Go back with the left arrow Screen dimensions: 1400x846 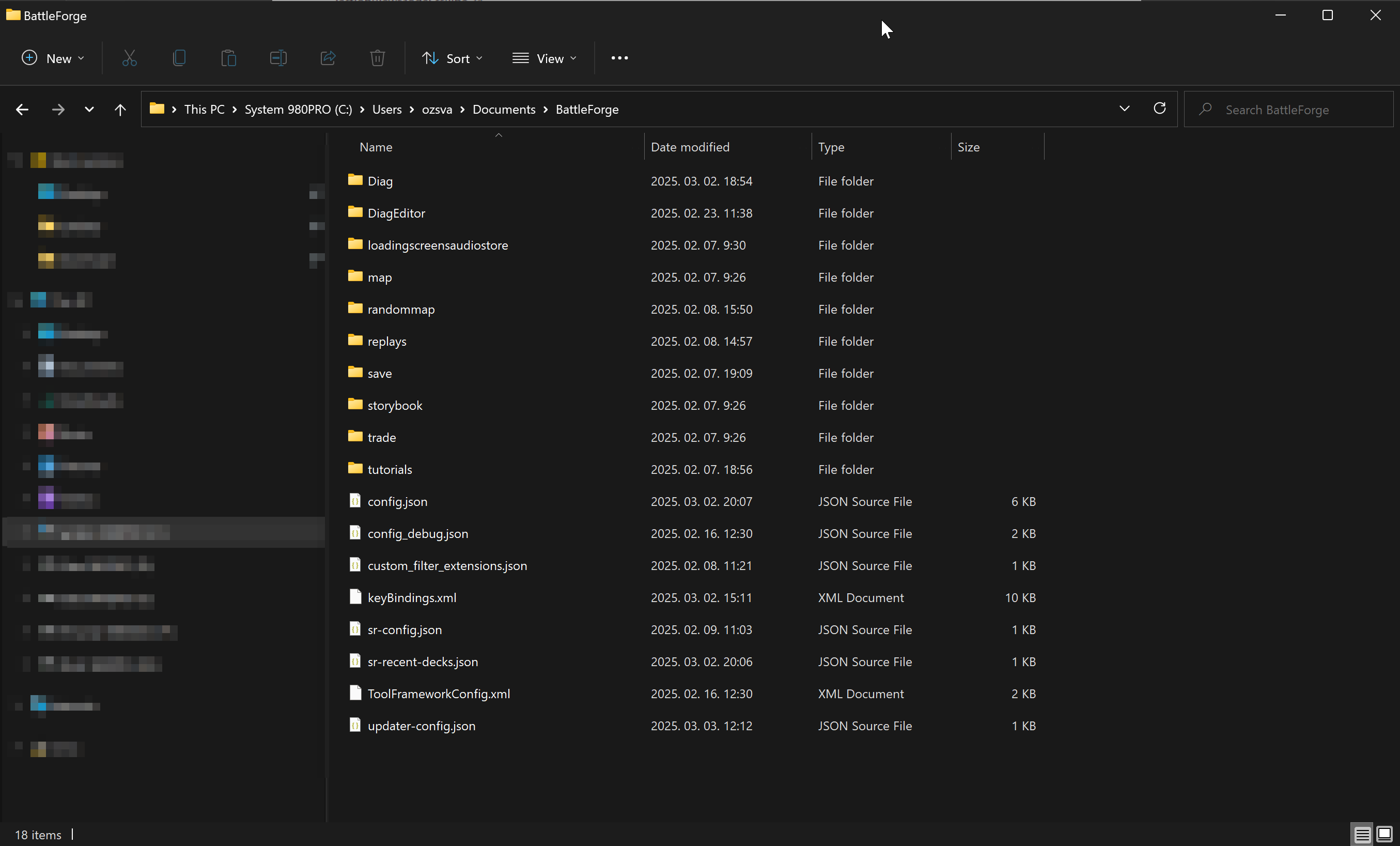(x=22, y=109)
